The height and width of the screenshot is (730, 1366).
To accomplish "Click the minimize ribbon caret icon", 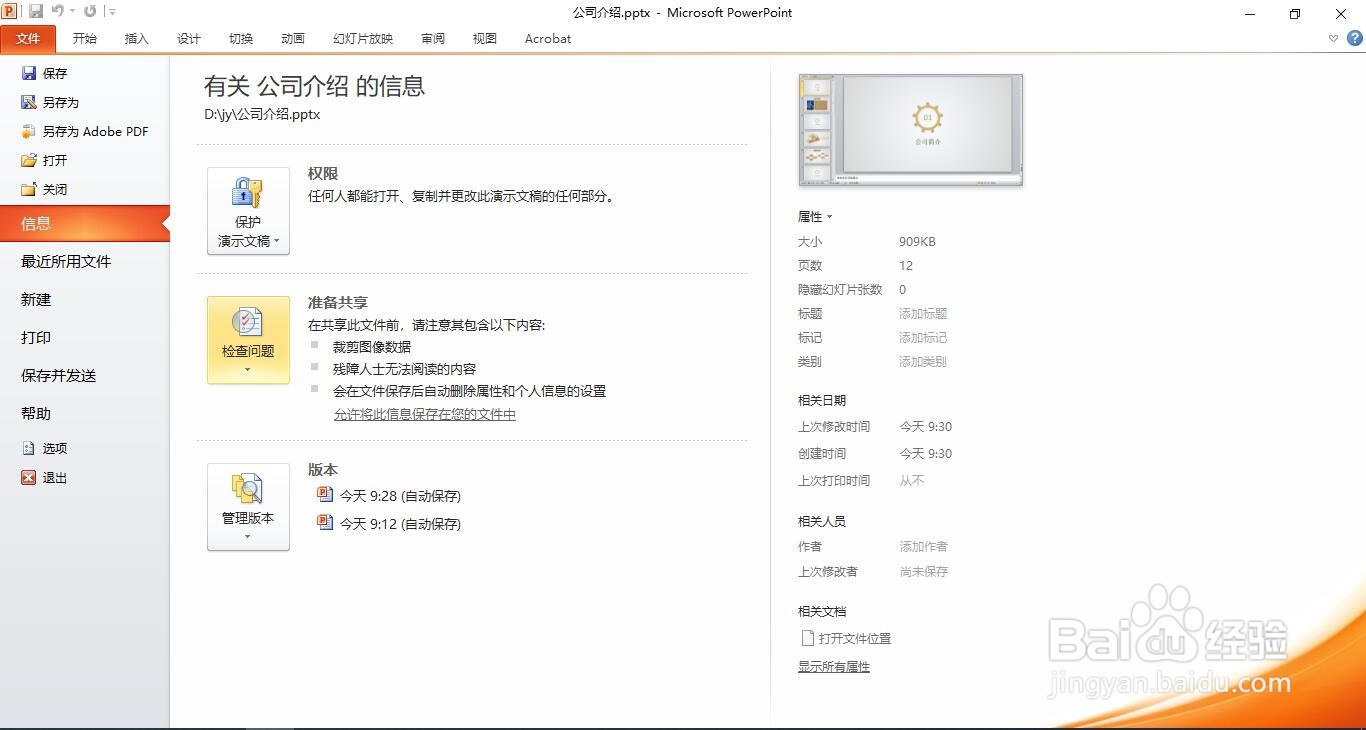I will [1333, 39].
